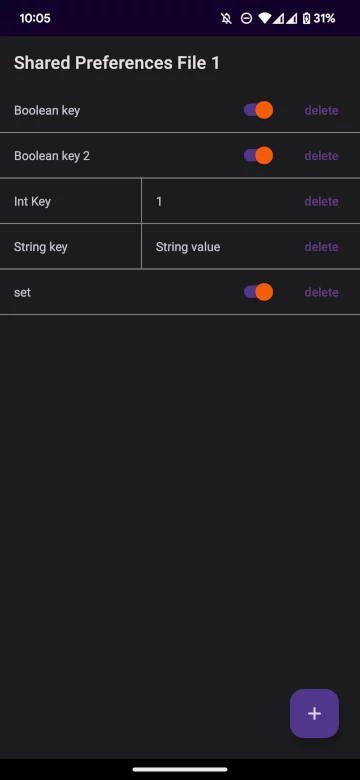Toggle the set switch off

click(x=258, y=292)
